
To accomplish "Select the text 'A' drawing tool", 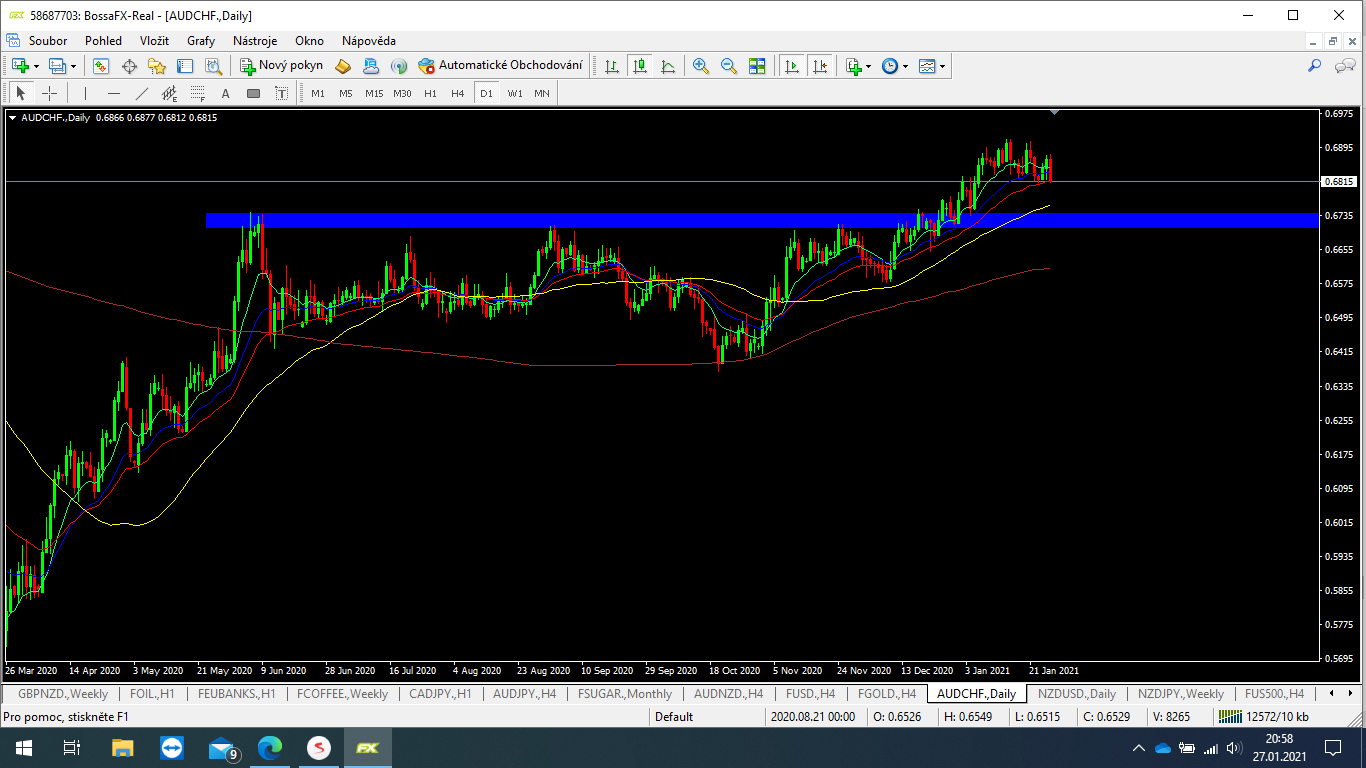I will 226,93.
